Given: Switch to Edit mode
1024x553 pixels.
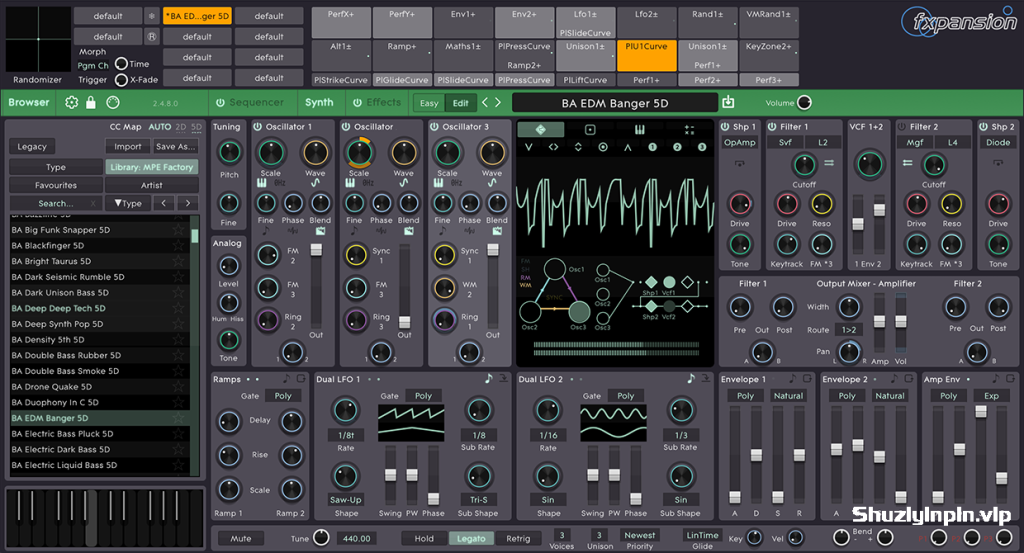Looking at the screenshot, I should coord(460,103).
